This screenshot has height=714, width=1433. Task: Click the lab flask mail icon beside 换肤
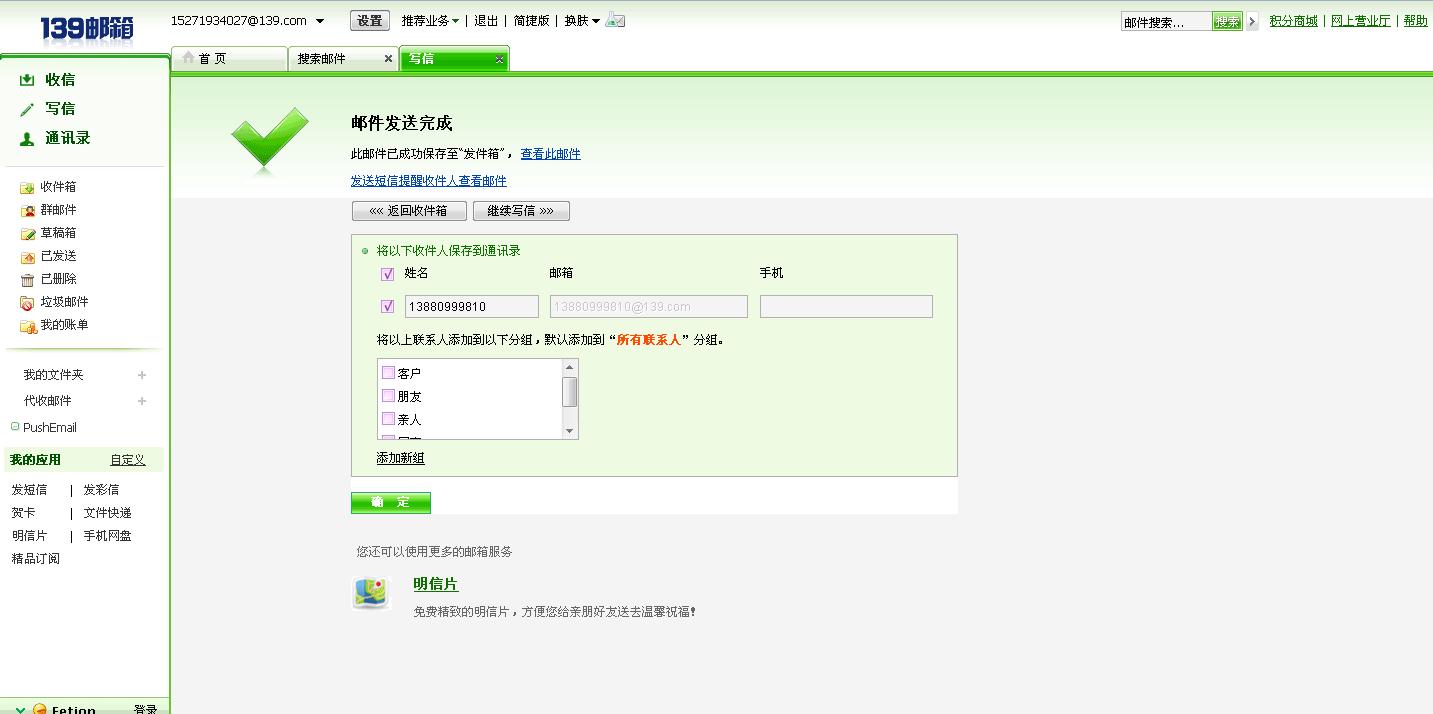616,20
